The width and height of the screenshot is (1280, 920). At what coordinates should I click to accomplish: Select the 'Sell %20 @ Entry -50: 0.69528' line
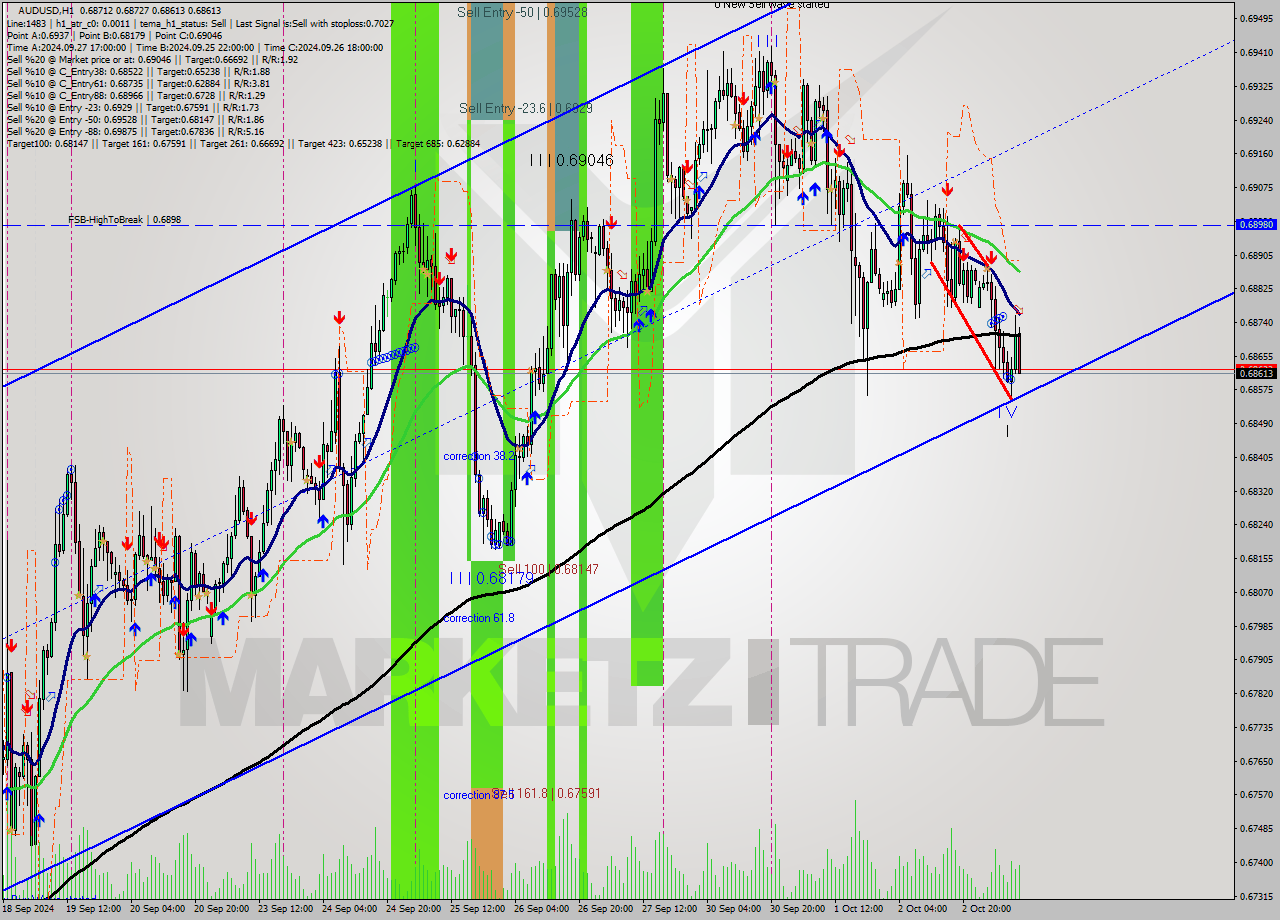(136, 119)
